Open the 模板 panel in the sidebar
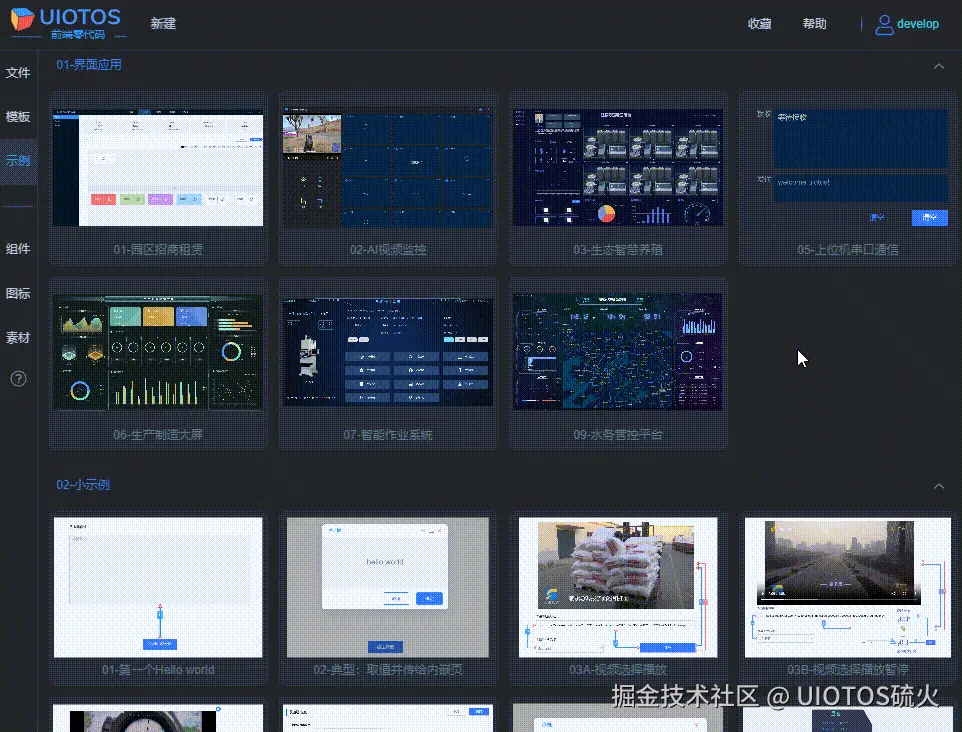This screenshot has width=962, height=732. pos(19,116)
